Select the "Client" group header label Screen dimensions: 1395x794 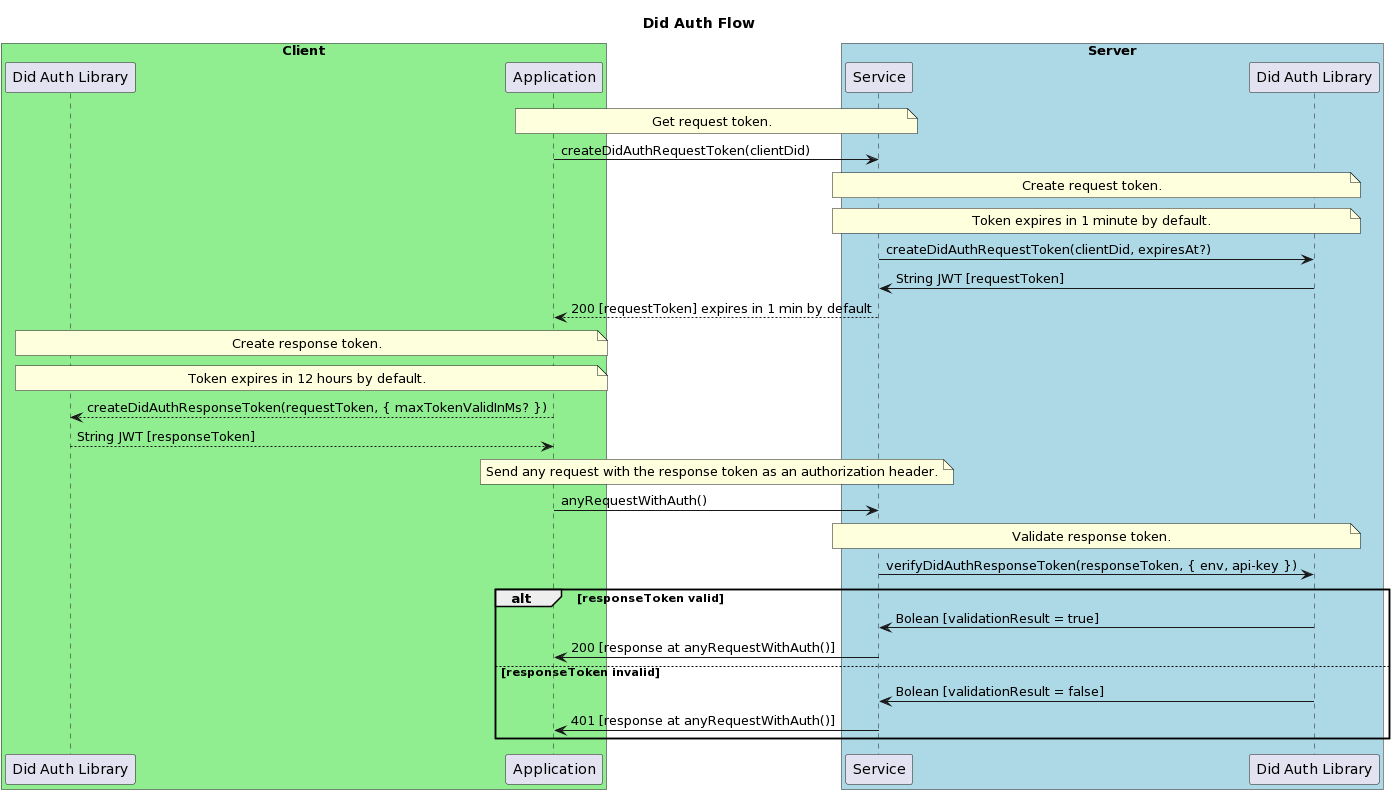pos(303,51)
